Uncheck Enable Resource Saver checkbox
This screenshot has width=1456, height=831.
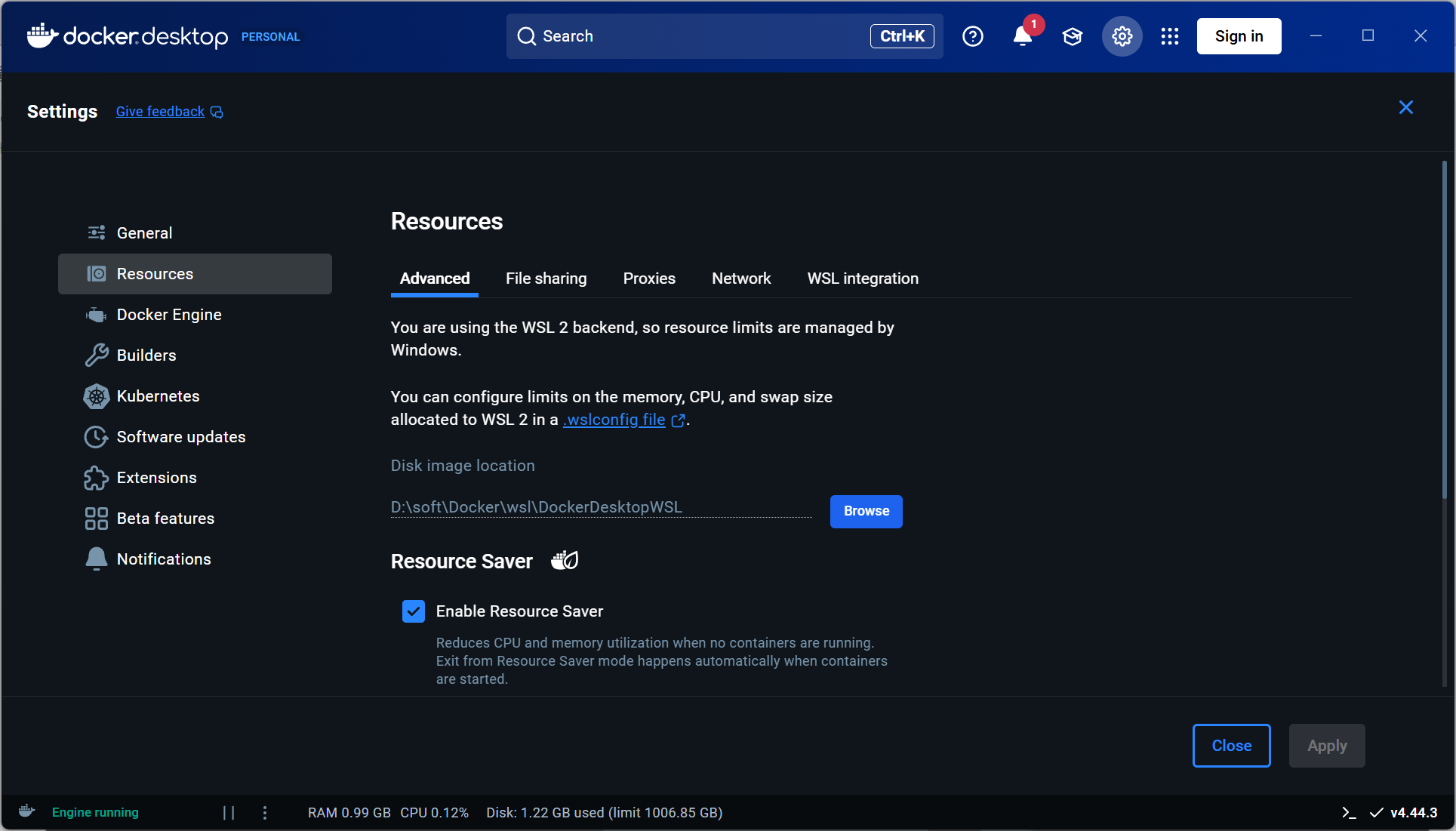pyautogui.click(x=414, y=611)
